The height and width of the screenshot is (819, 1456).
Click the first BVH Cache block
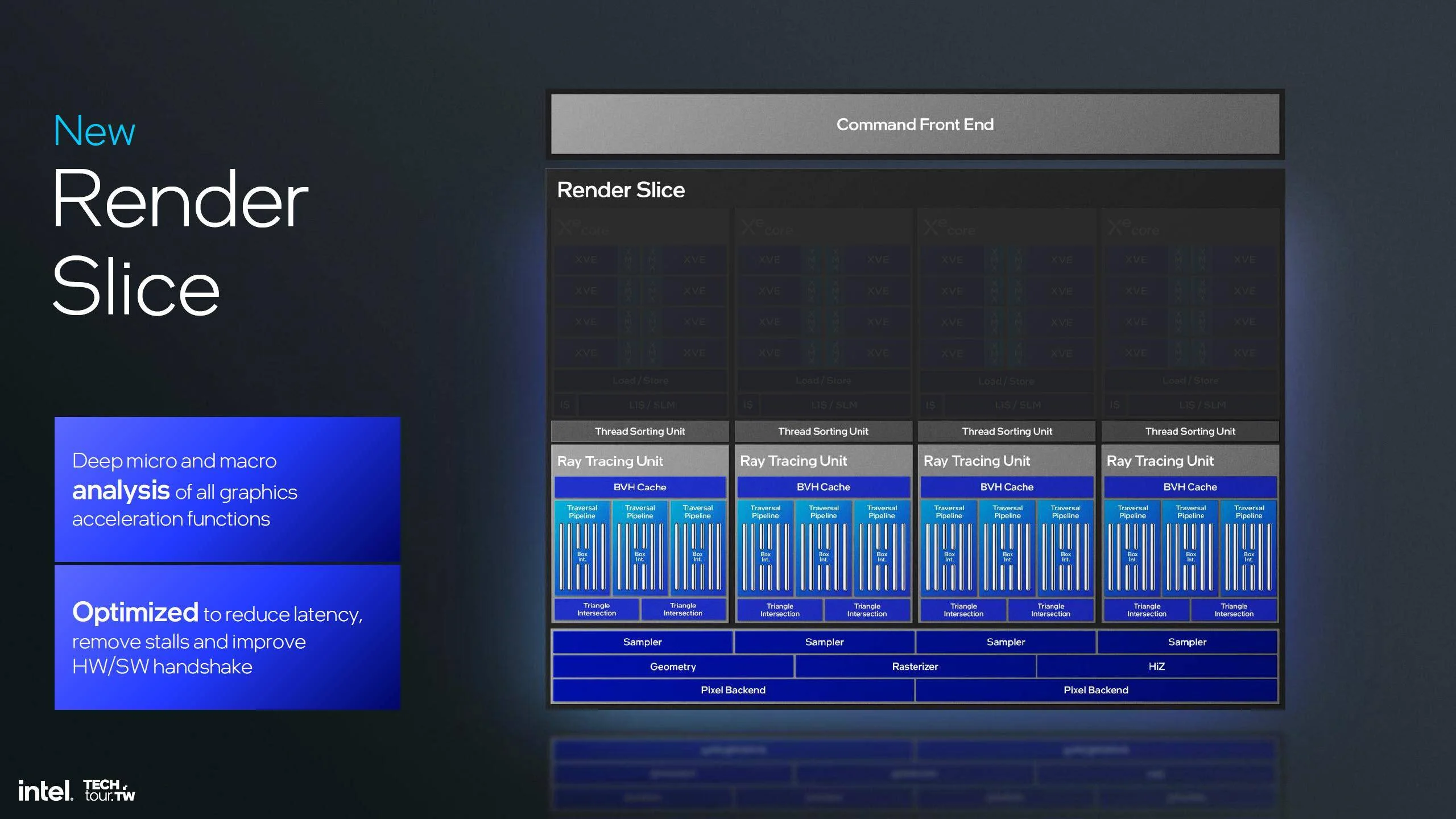pos(639,487)
